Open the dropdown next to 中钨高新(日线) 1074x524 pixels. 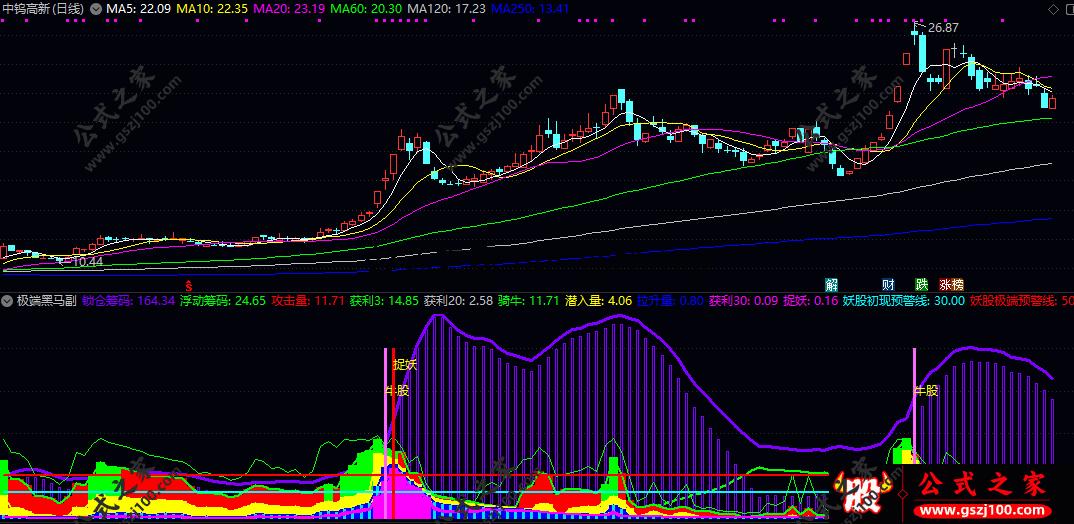[95, 9]
